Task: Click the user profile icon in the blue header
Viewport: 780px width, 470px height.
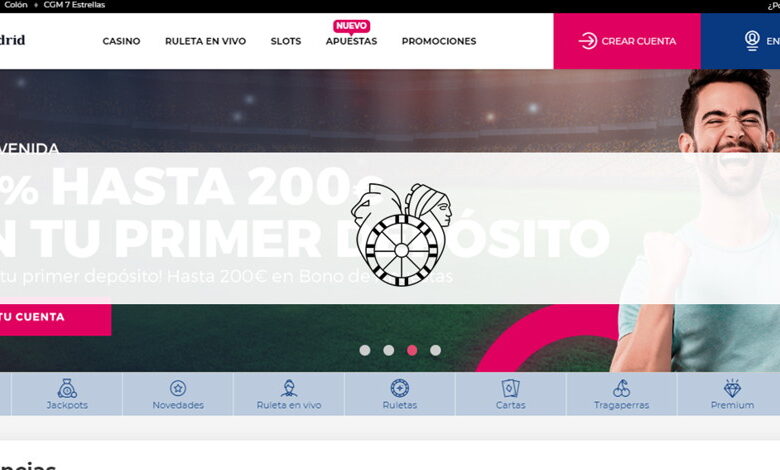Action: coord(752,41)
